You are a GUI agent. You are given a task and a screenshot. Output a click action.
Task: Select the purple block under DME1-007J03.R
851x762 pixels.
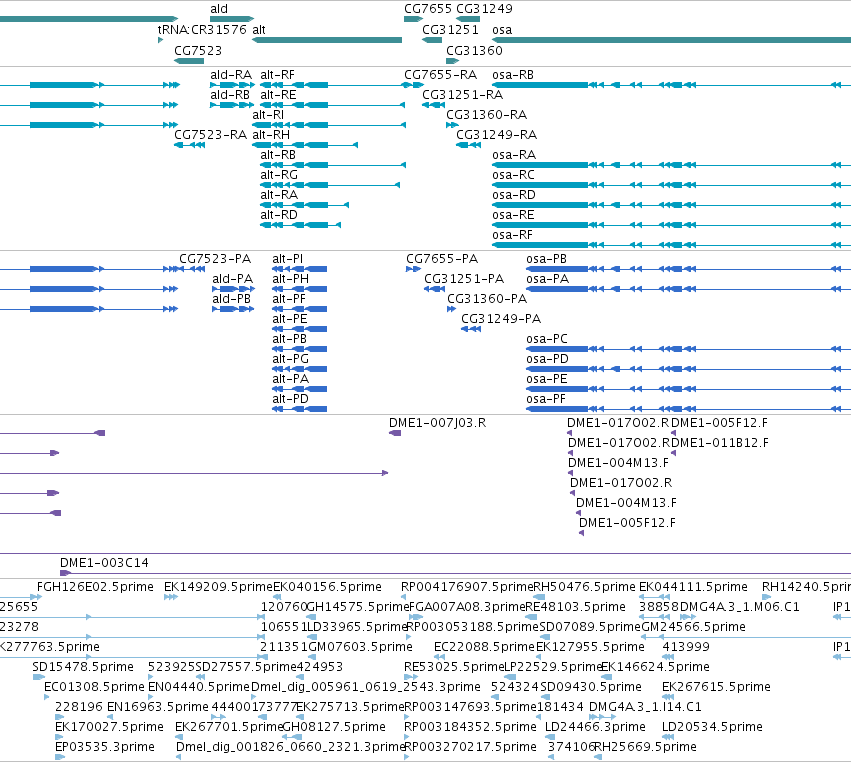pos(395,433)
